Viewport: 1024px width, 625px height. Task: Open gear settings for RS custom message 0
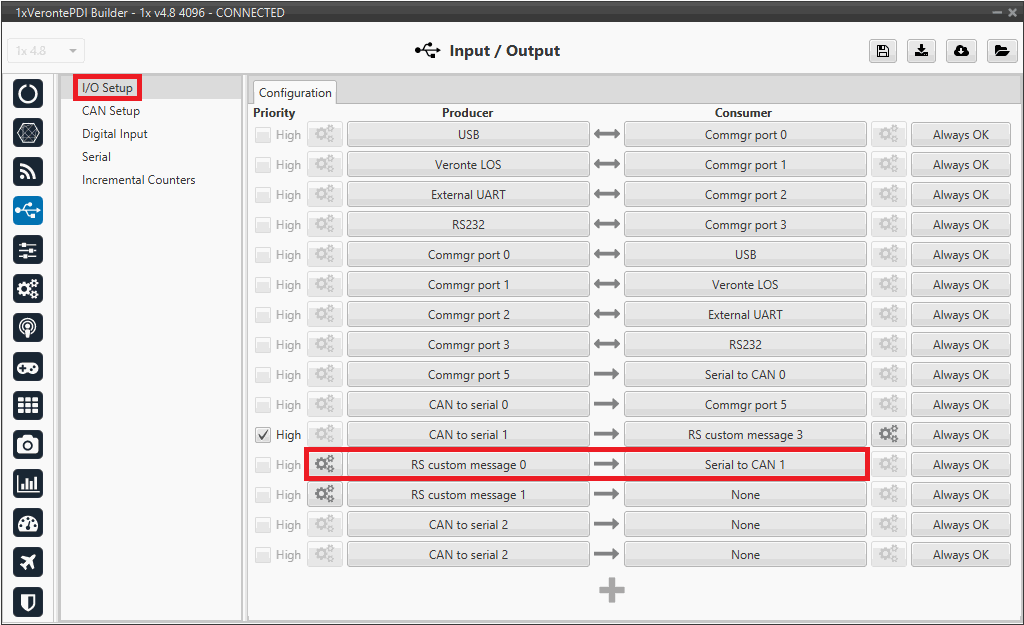[324, 465]
